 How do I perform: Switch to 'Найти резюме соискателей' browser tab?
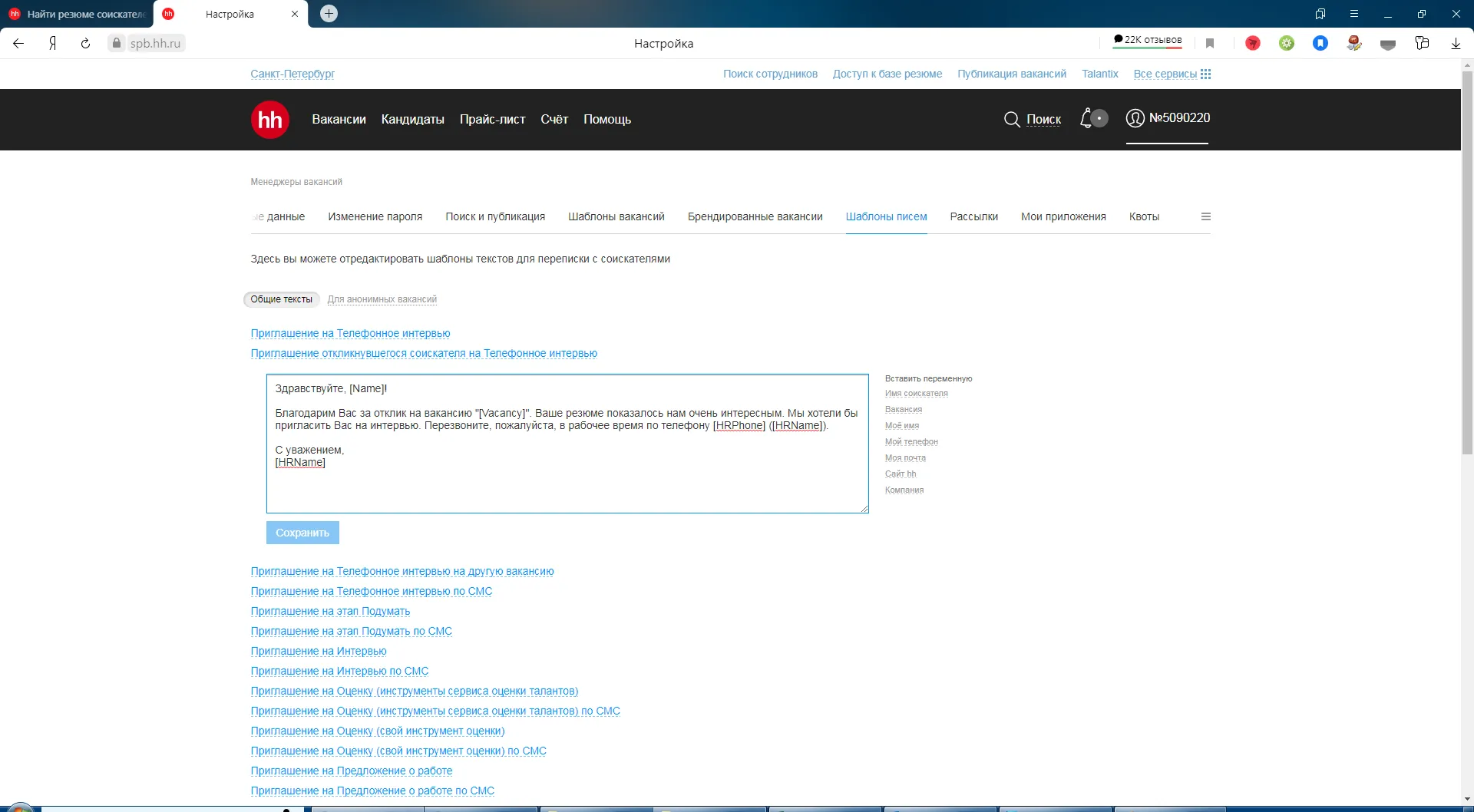[x=77, y=14]
